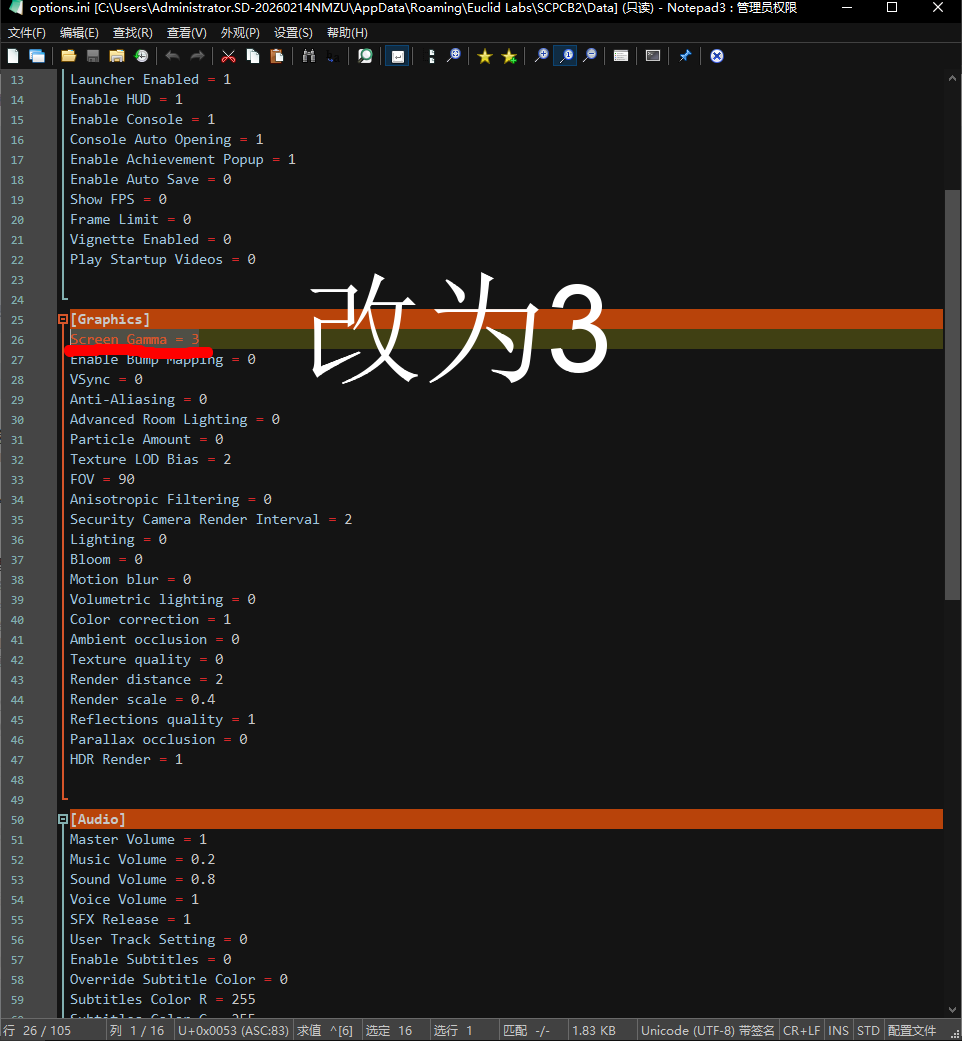962x1041 pixels.
Task: Open find with the binoculars icon
Action: pos(309,56)
